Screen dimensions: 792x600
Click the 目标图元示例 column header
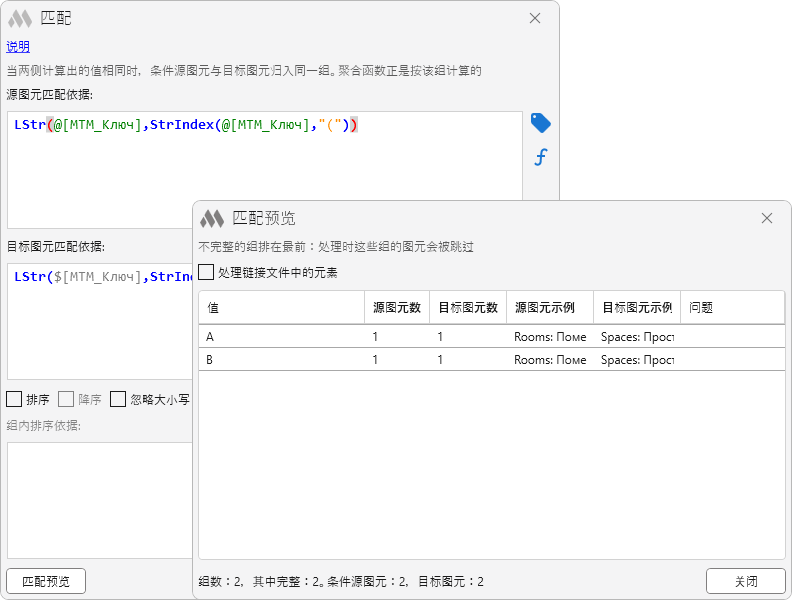[637, 307]
